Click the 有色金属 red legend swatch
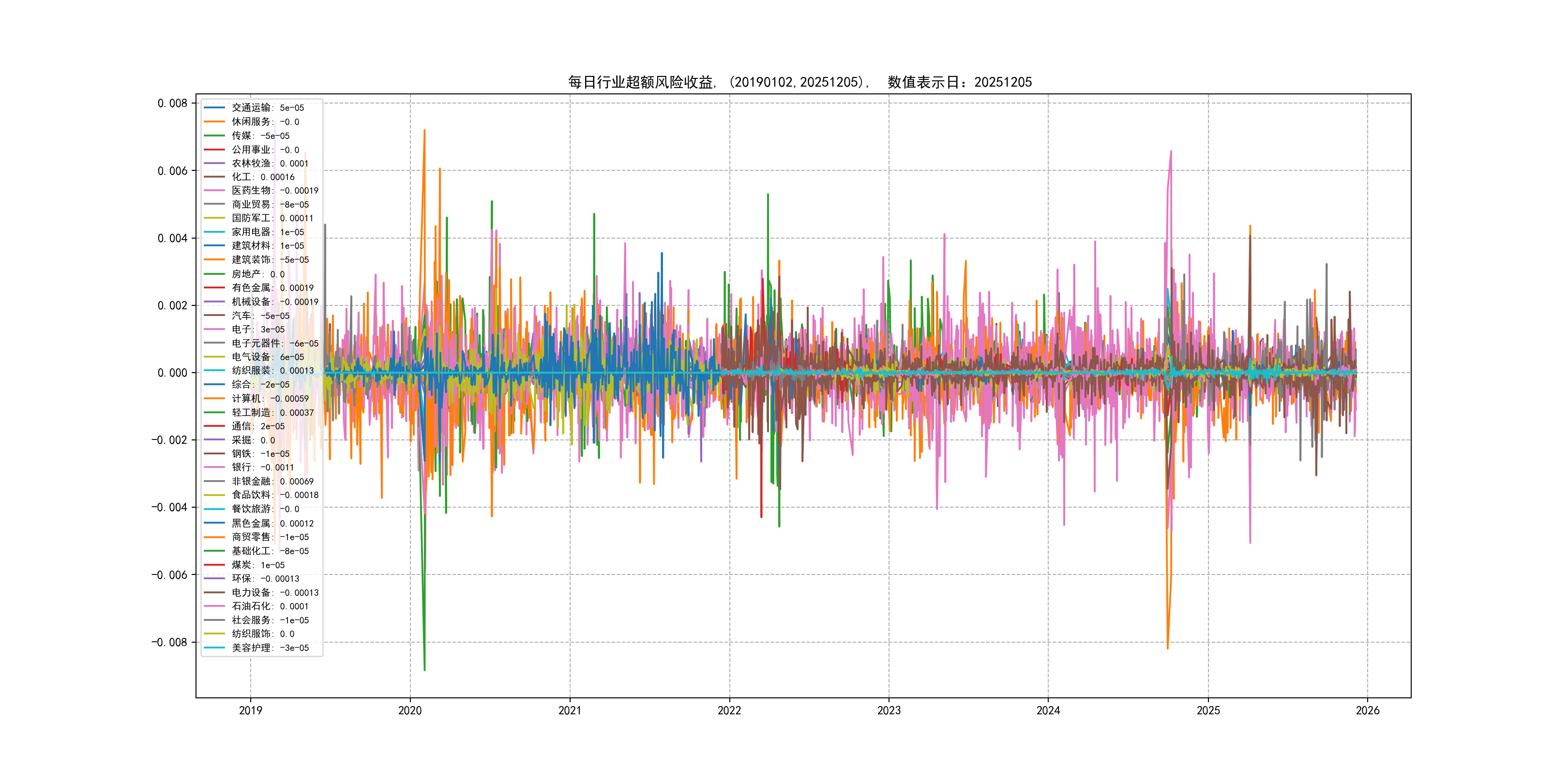 click(x=214, y=287)
